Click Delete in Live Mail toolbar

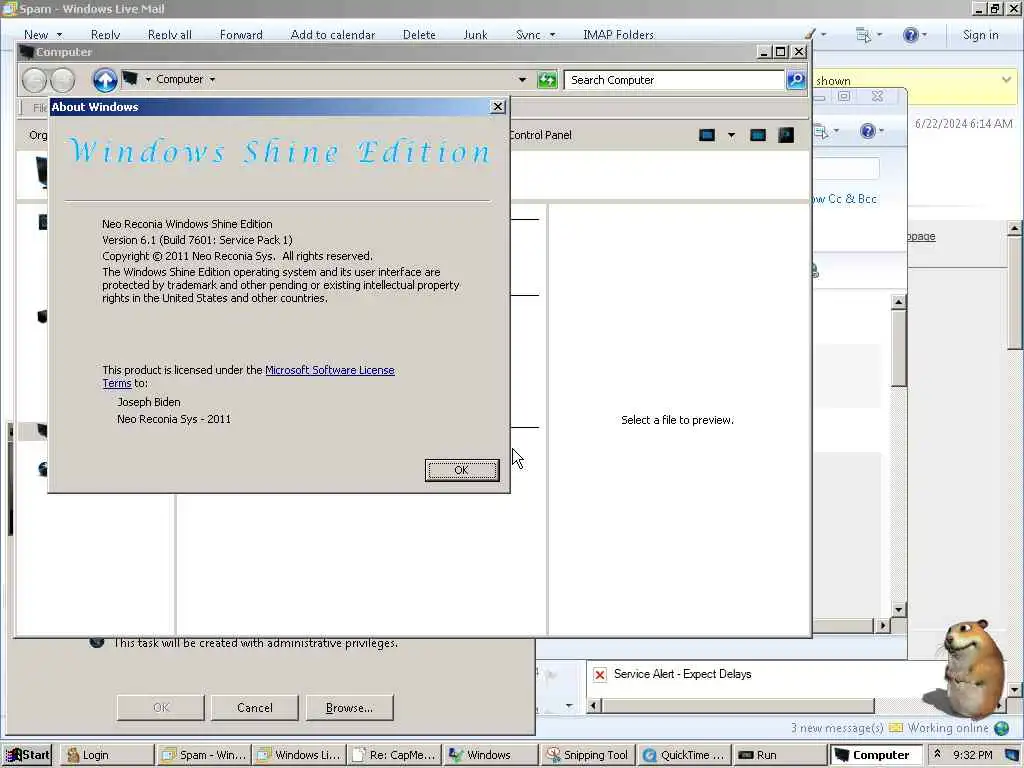coord(419,35)
